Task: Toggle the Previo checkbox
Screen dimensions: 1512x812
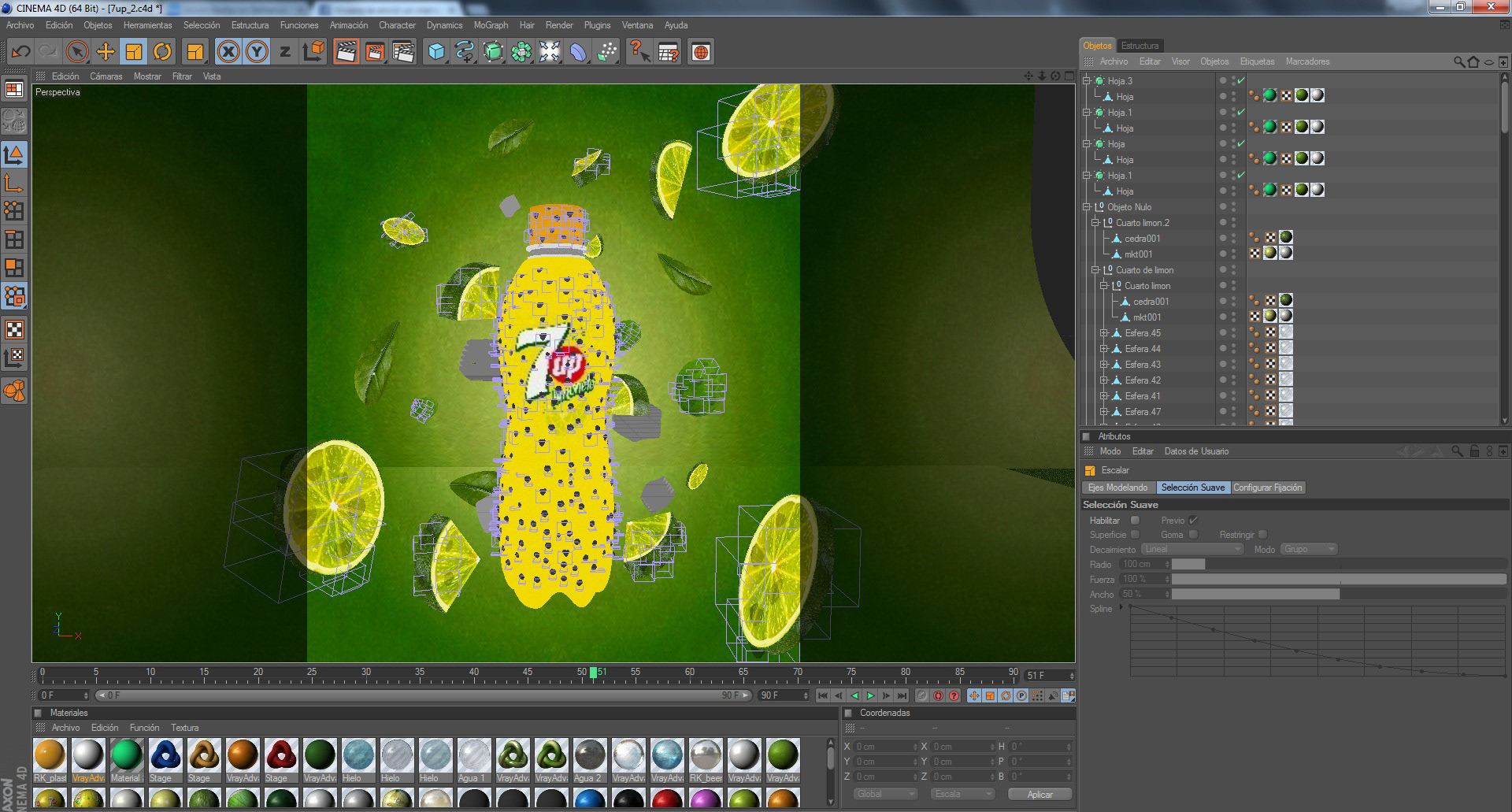Action: tap(1193, 521)
